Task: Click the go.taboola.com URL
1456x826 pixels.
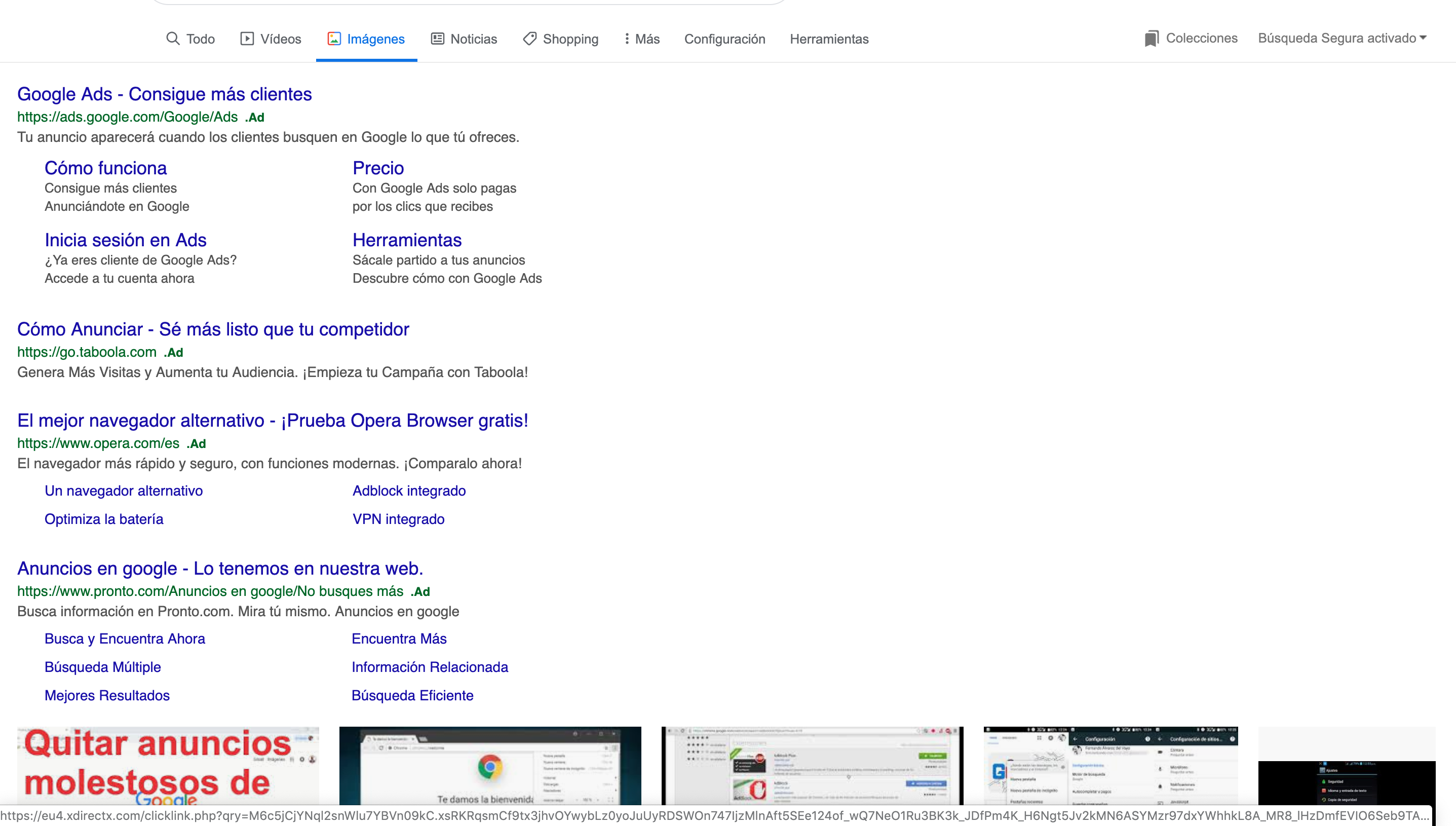Action: point(87,352)
